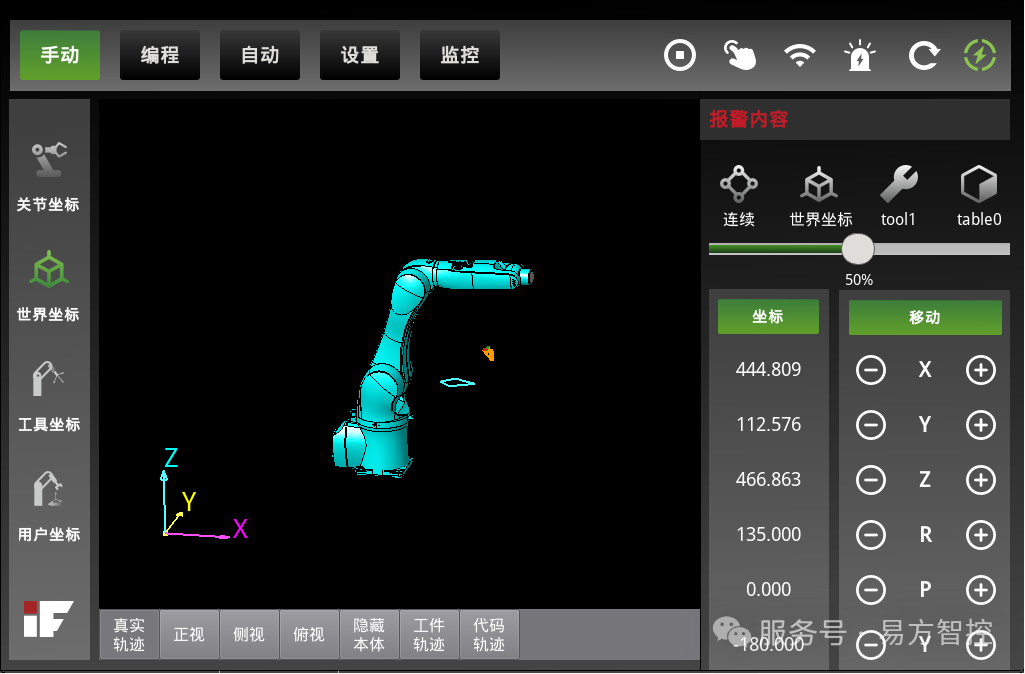This screenshot has height=674, width=1025.
Task: Click the Wi-Fi connection icon
Action: click(x=799, y=56)
